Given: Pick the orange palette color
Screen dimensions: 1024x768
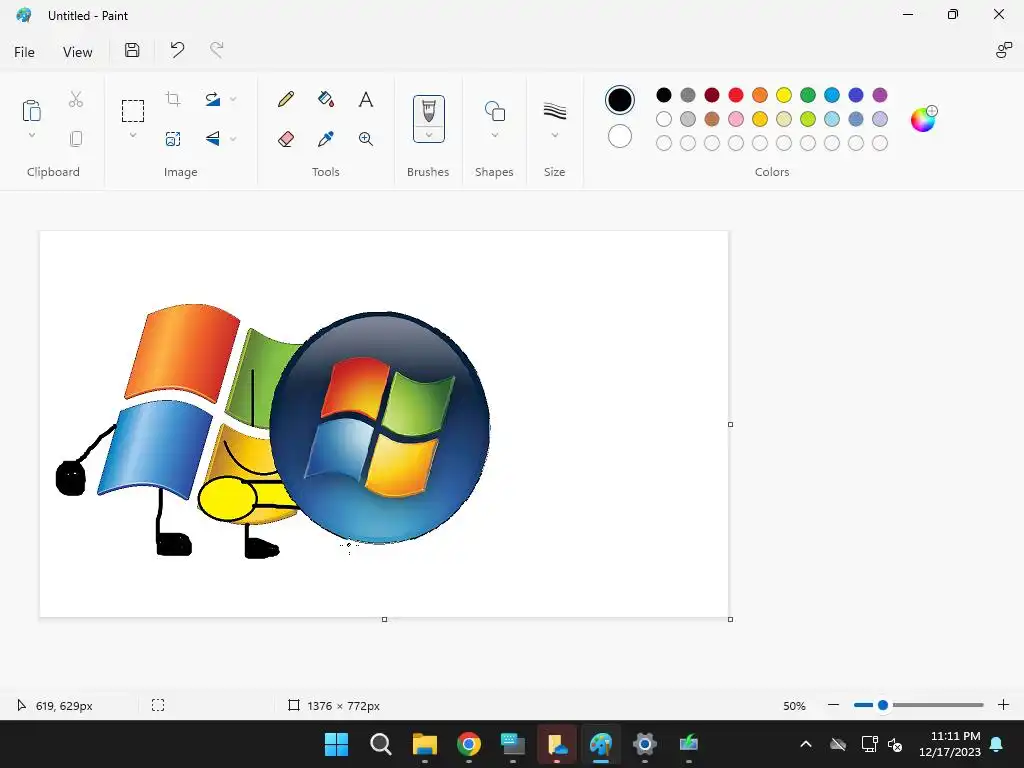Looking at the screenshot, I should pos(760,95).
